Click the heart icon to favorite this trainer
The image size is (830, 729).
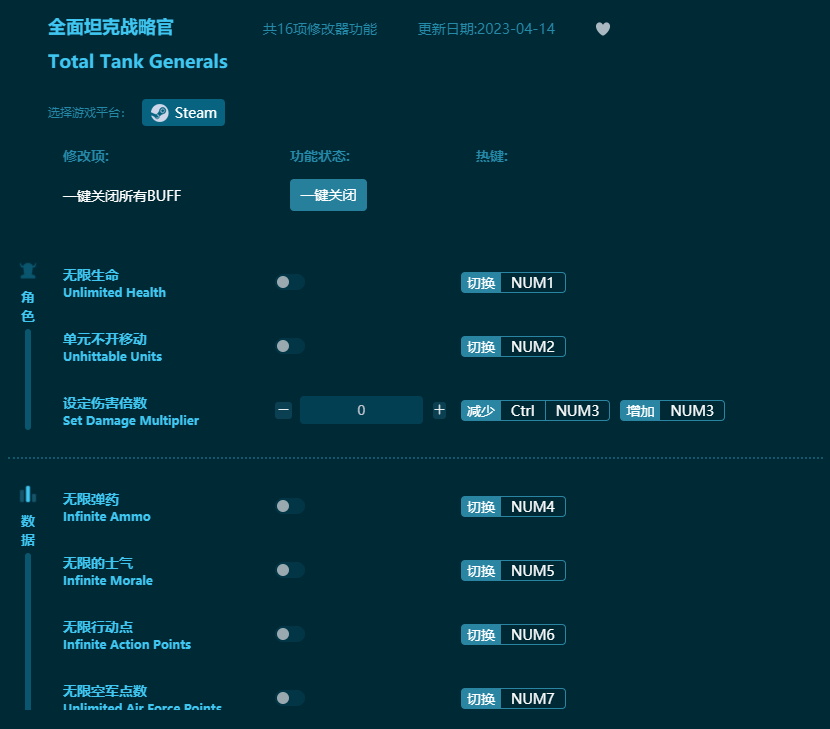point(603,29)
